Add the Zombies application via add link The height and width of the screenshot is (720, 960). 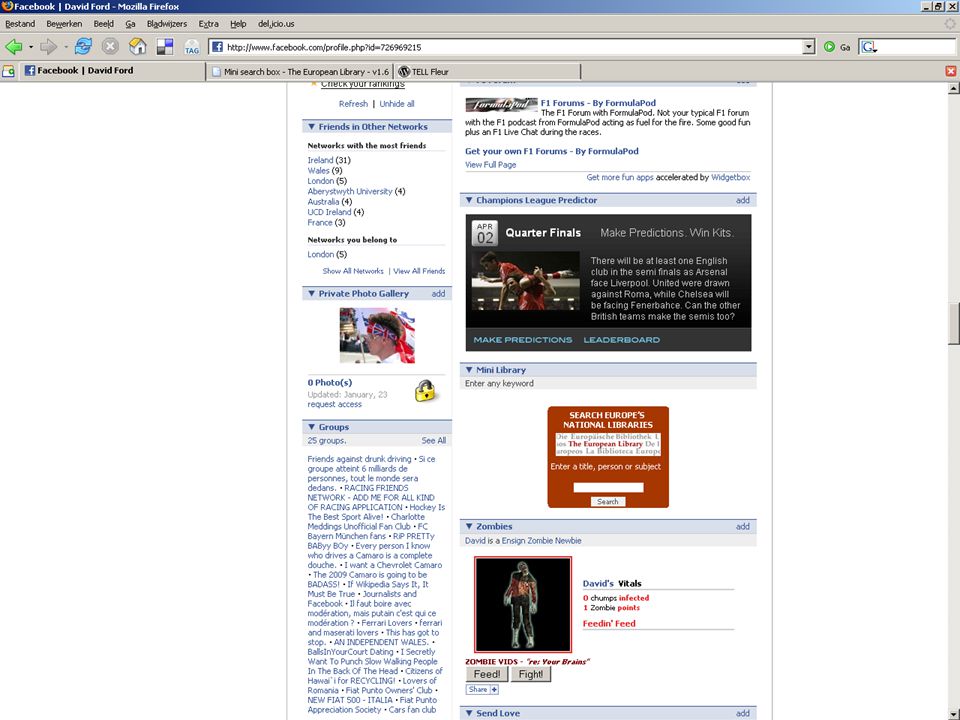(743, 527)
